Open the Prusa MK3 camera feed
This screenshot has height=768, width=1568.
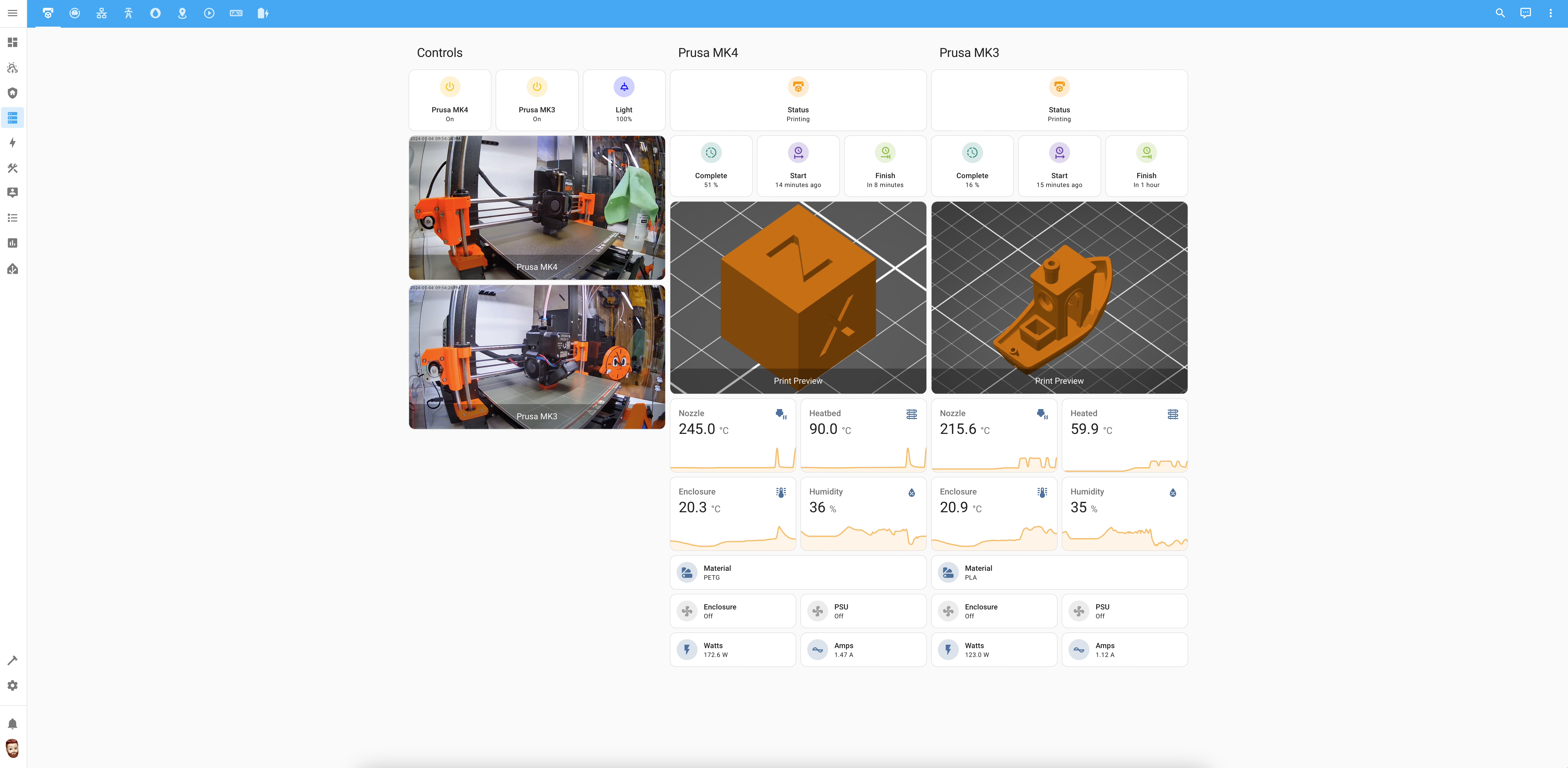coord(536,357)
